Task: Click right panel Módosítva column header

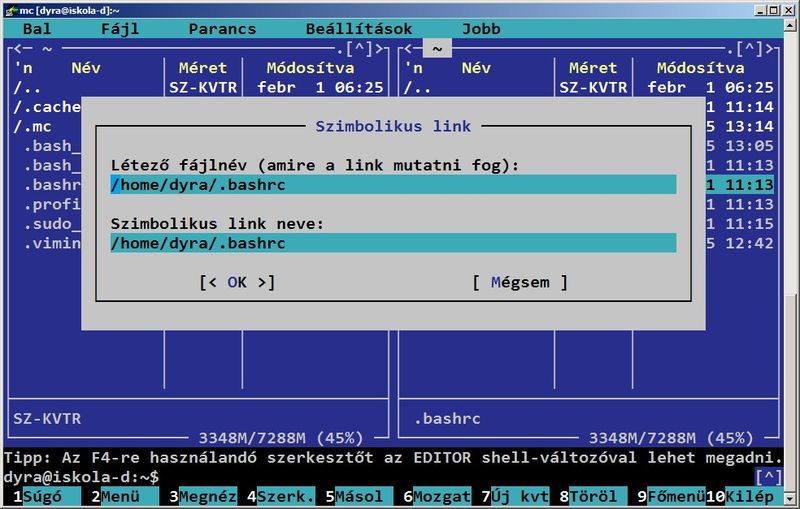Action: [701, 68]
